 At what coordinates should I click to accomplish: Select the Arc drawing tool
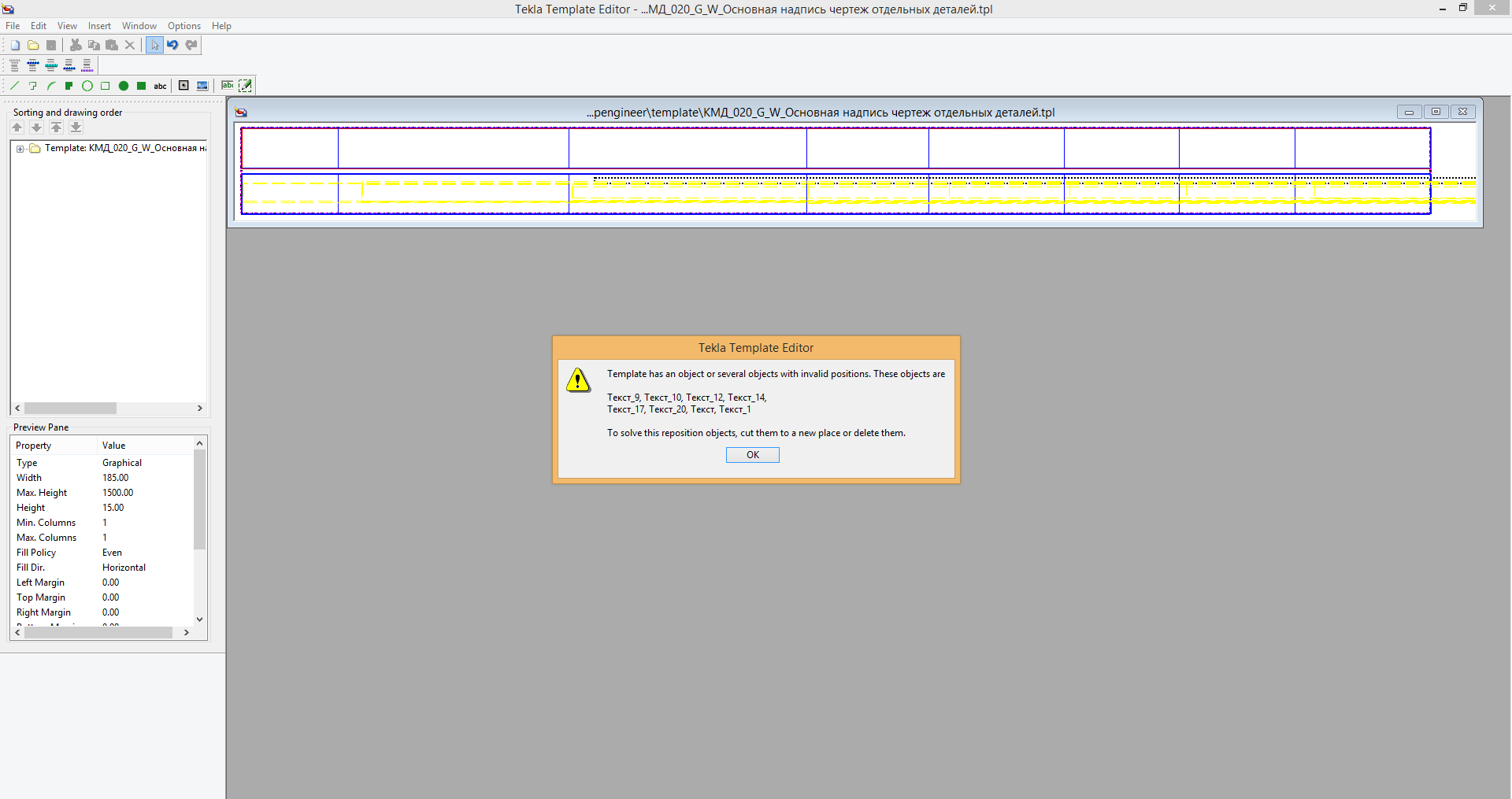51,86
